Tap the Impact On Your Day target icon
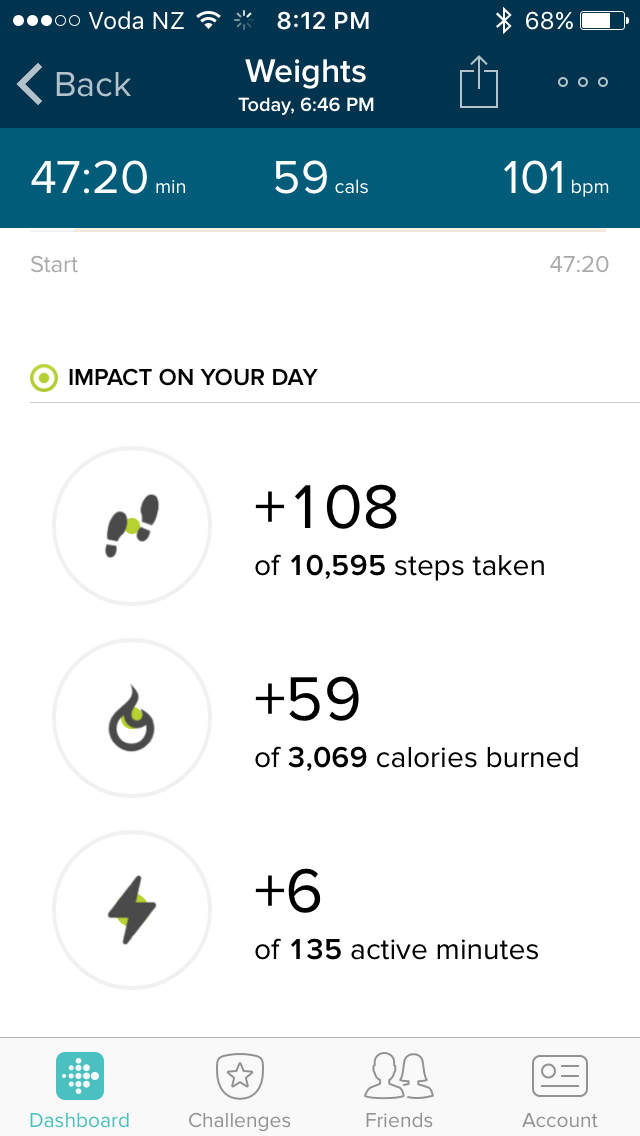Image resolution: width=640 pixels, height=1136 pixels. [x=43, y=377]
